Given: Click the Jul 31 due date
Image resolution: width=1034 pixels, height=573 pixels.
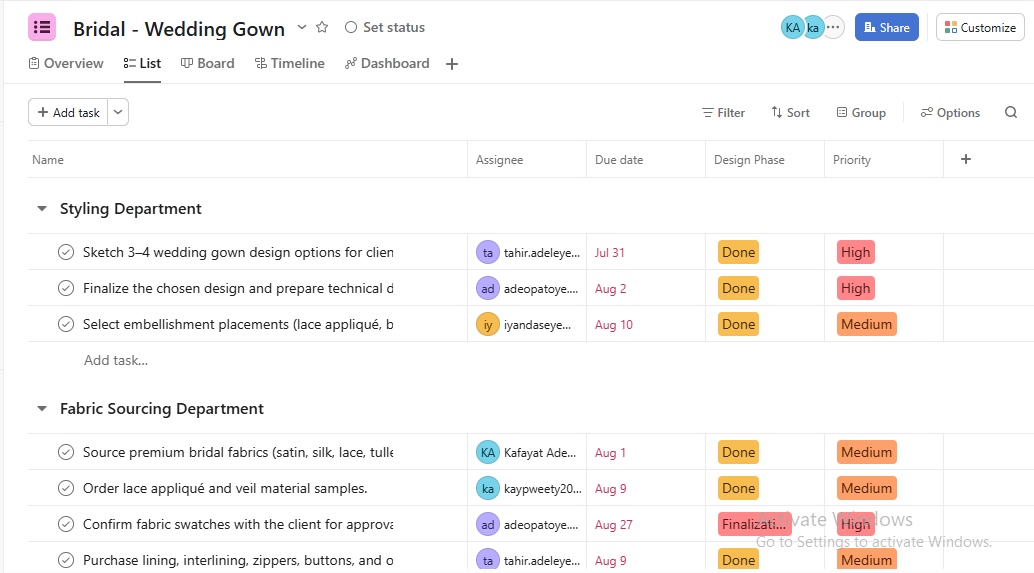Looking at the screenshot, I should pyautogui.click(x=609, y=253).
